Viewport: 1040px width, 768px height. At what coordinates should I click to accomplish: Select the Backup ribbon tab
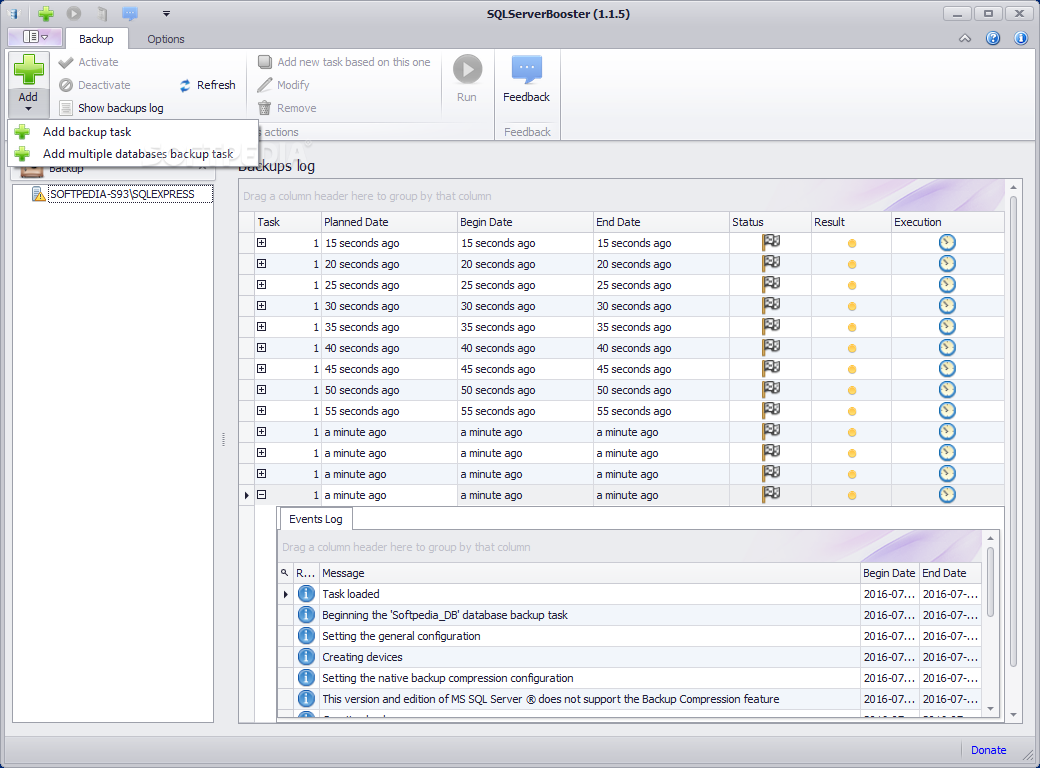point(96,39)
